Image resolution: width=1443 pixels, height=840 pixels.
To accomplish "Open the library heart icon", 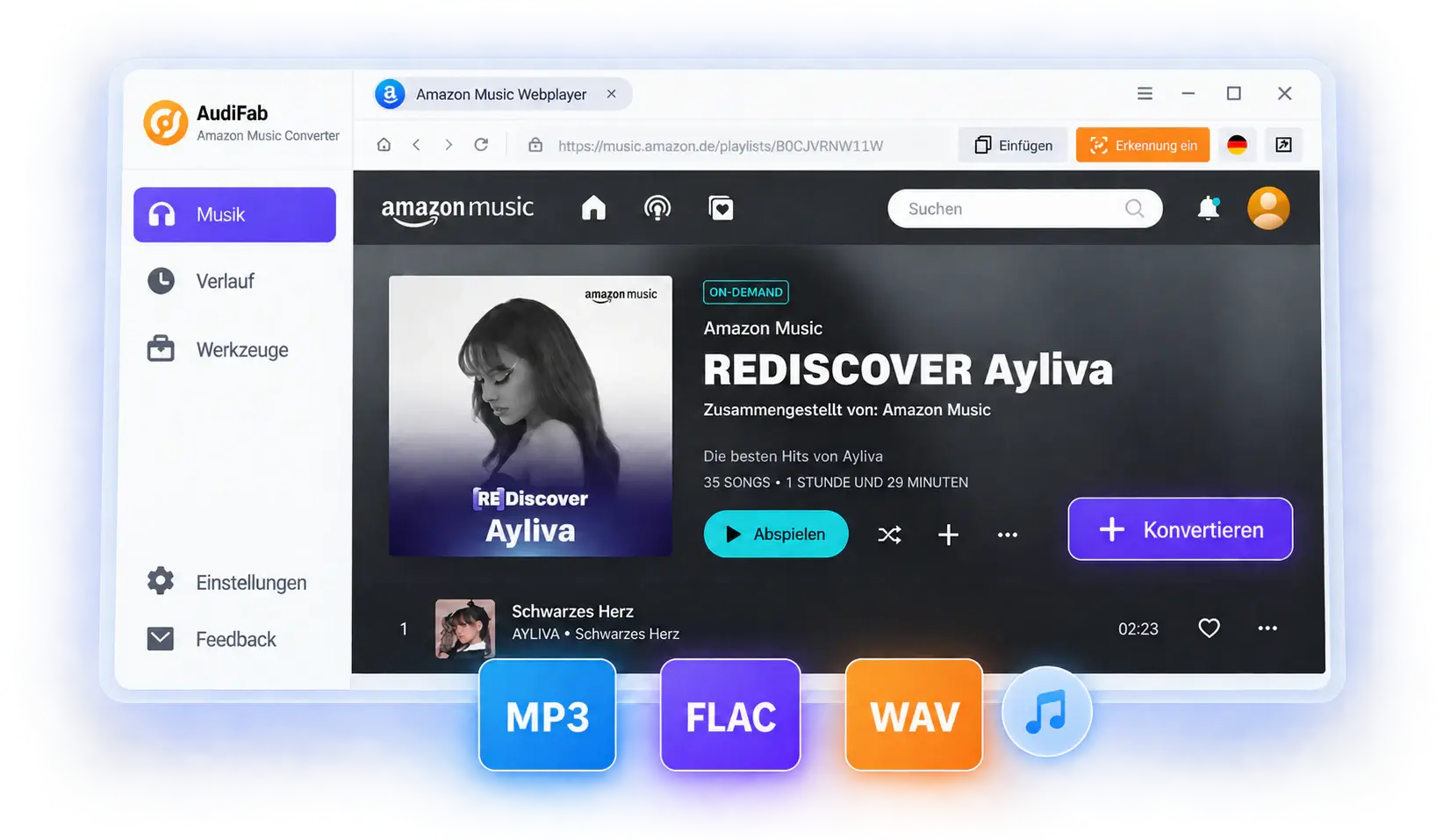I will (x=721, y=208).
